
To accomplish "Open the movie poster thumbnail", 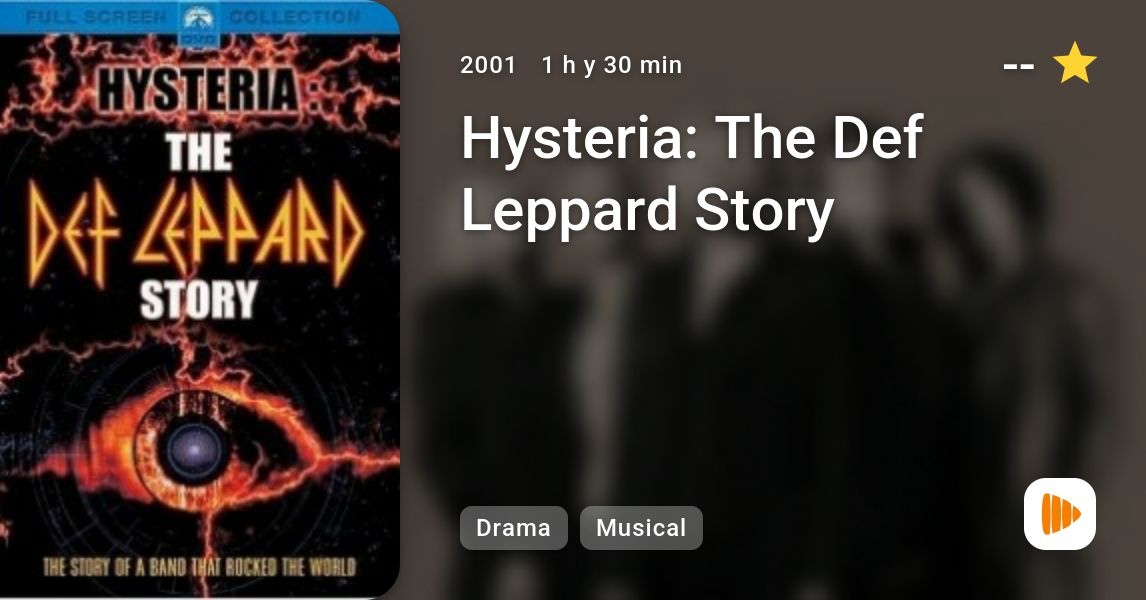I will [200, 300].
